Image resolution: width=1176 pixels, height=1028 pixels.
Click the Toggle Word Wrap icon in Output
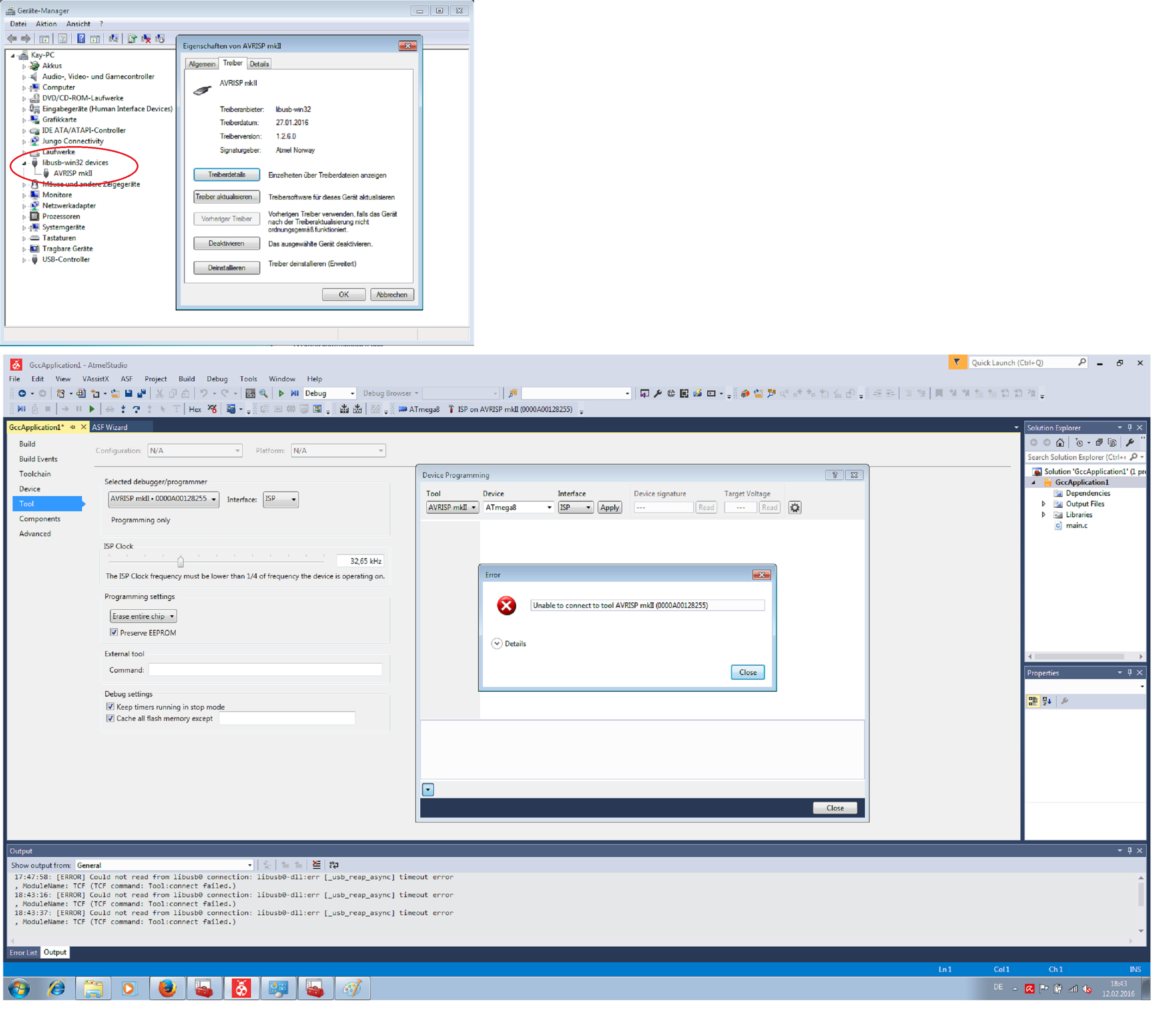pyautogui.click(x=334, y=865)
